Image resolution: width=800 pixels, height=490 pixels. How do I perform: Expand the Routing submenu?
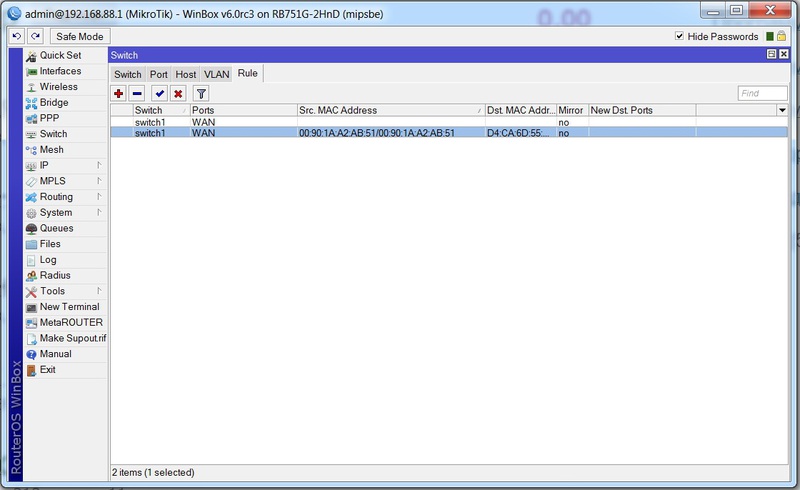[x=65, y=197]
